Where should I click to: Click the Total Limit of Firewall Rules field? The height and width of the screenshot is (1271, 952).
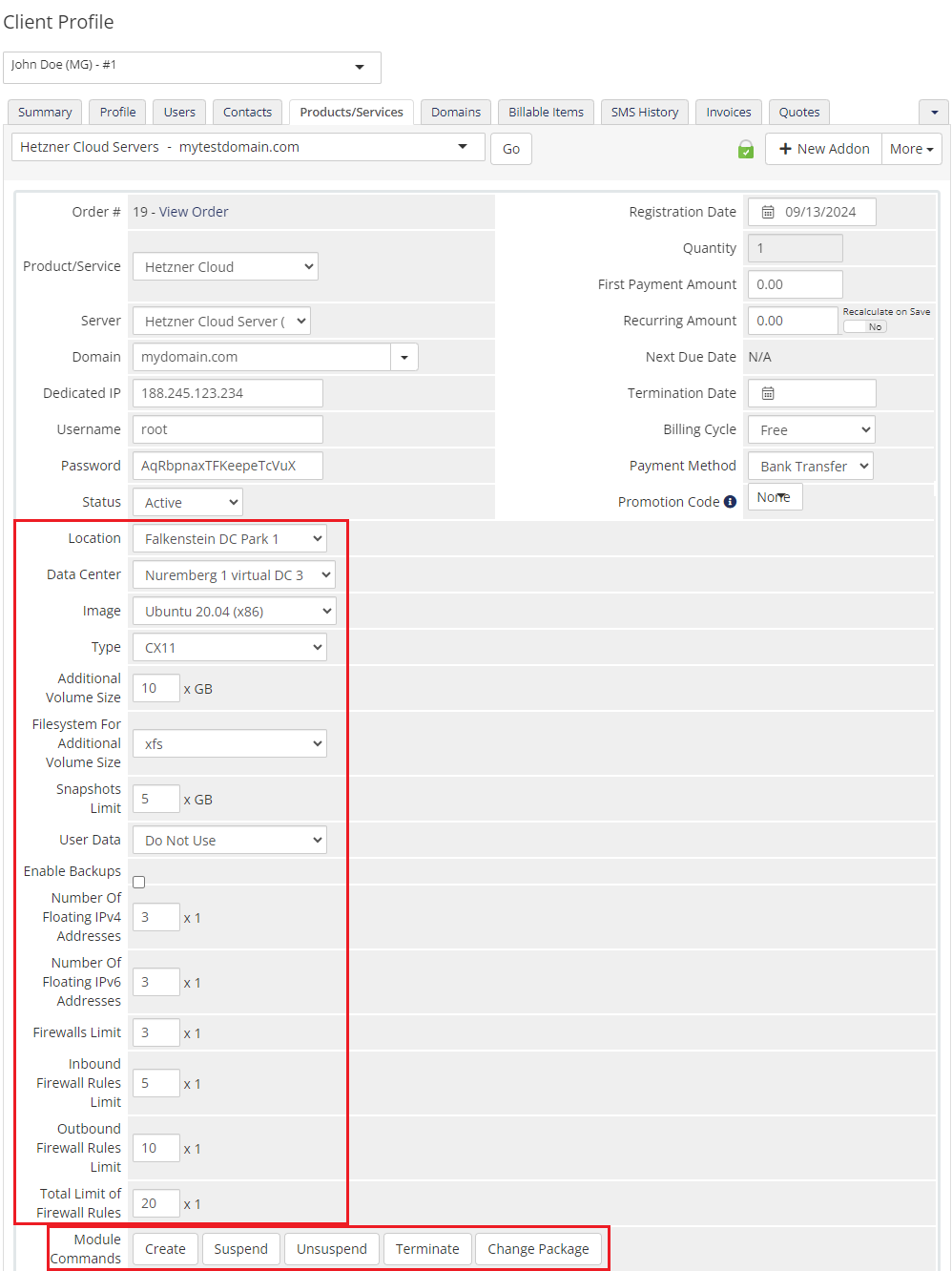[x=156, y=1203]
